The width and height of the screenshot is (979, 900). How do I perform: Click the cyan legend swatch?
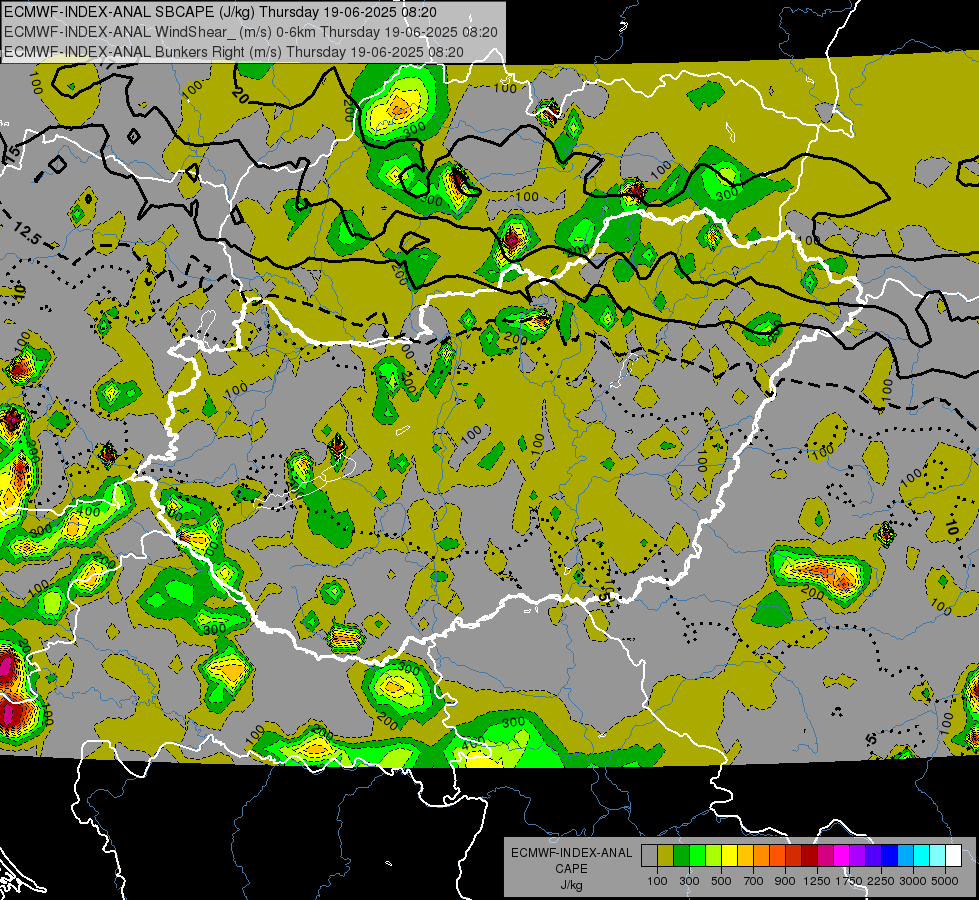coord(922,856)
